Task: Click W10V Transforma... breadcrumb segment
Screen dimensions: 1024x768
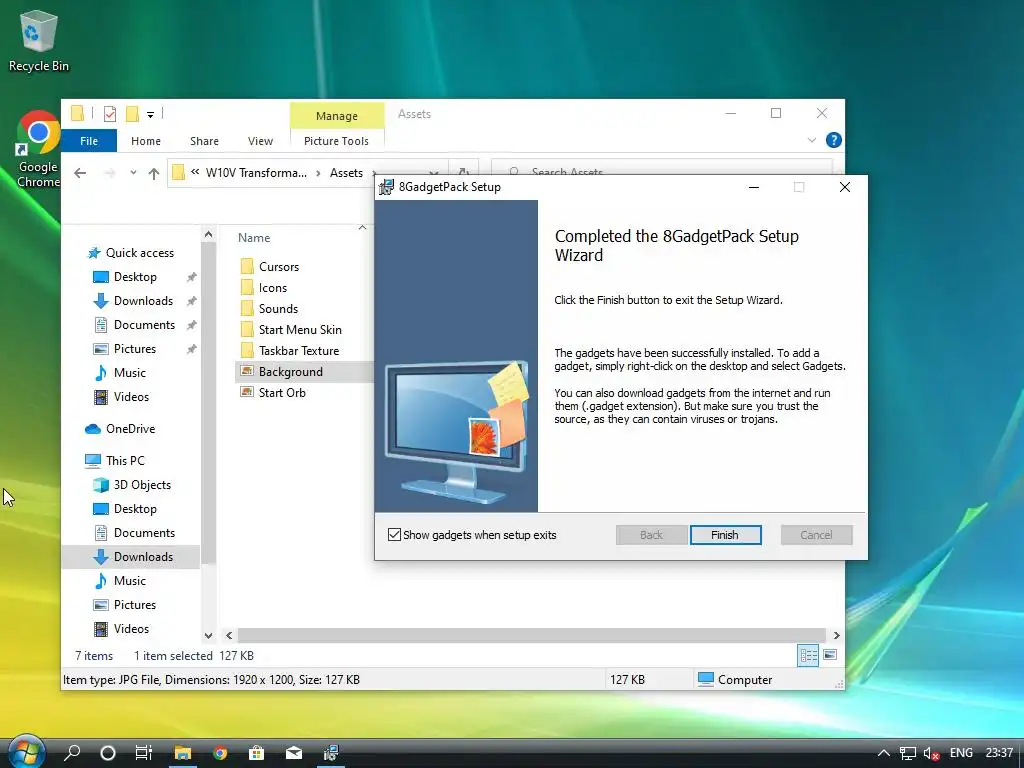Action: coord(256,173)
